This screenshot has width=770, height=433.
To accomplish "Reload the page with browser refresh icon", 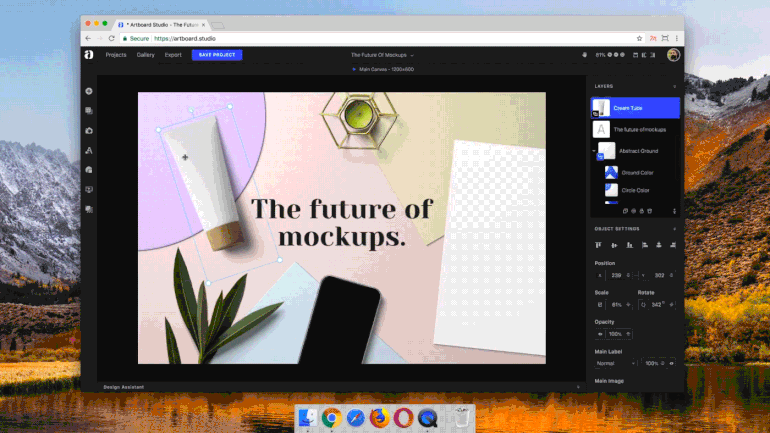I will click(111, 38).
